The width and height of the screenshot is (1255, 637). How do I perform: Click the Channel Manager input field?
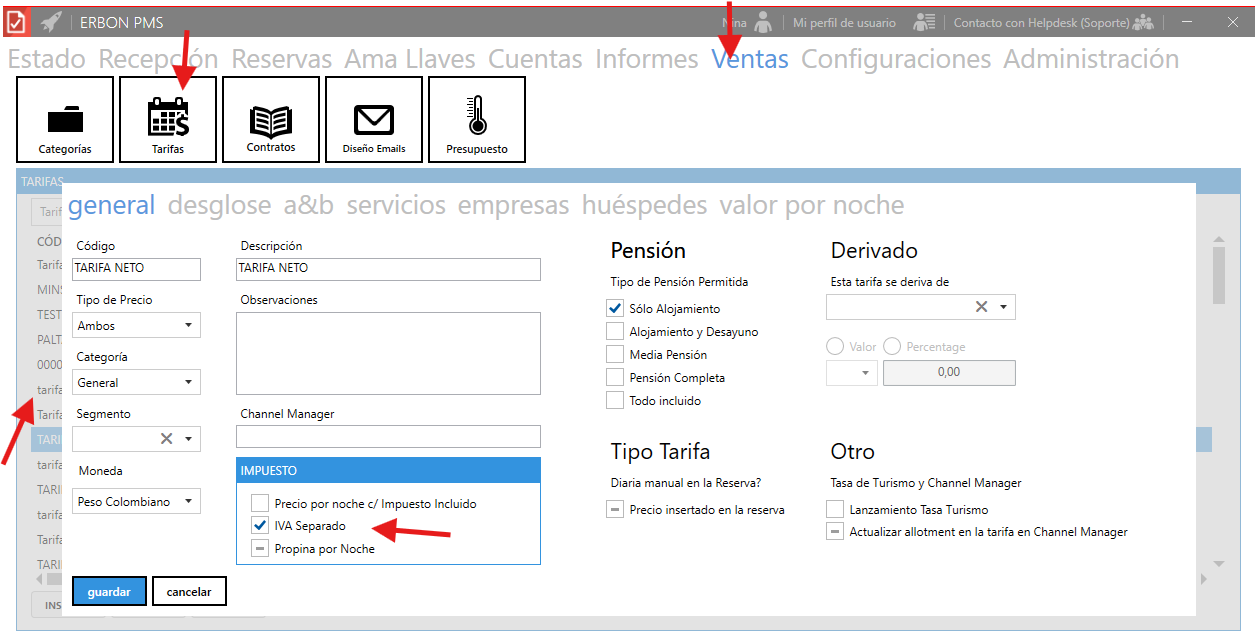[388, 437]
